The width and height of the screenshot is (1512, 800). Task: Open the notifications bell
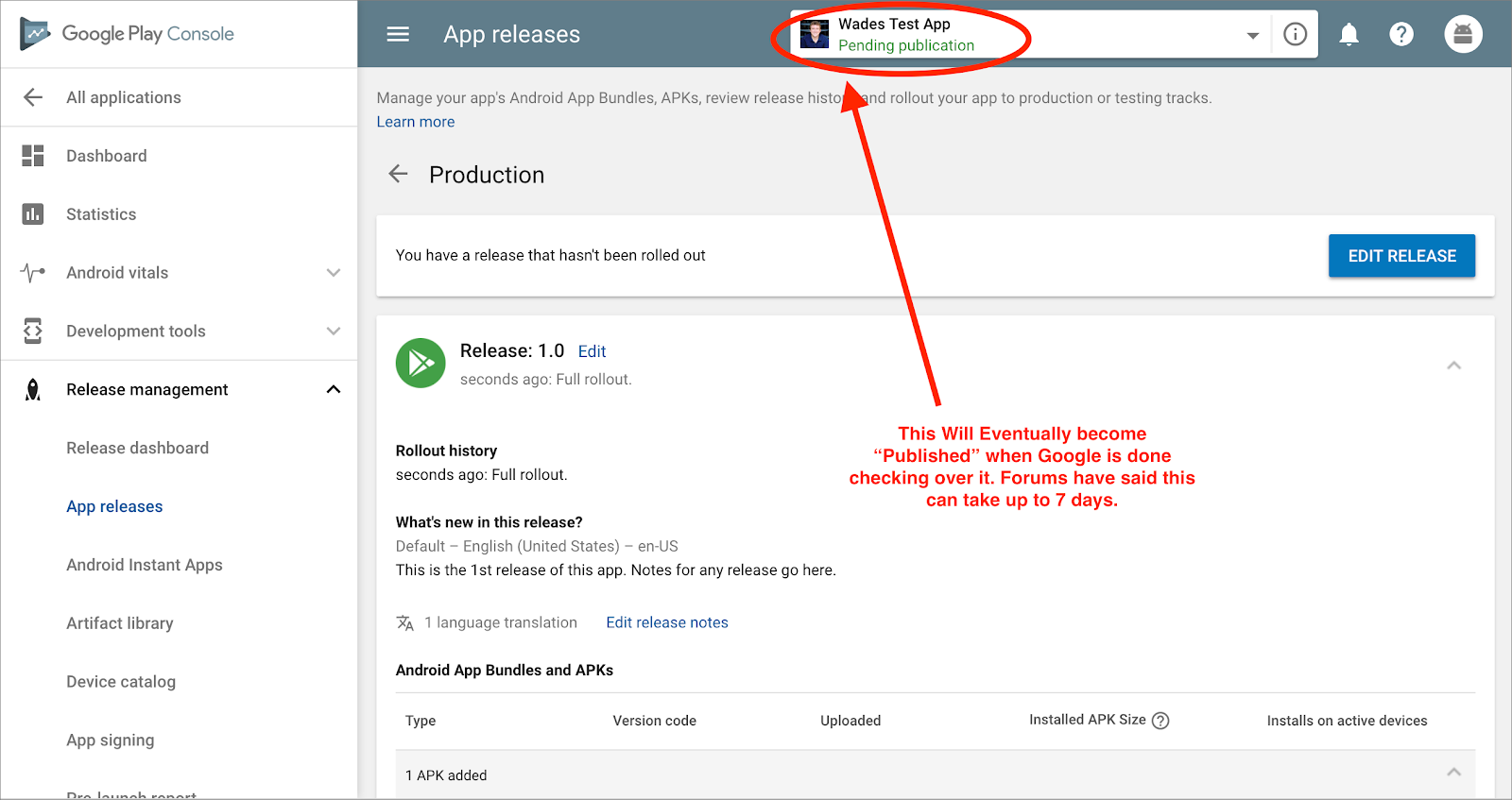1349,35
